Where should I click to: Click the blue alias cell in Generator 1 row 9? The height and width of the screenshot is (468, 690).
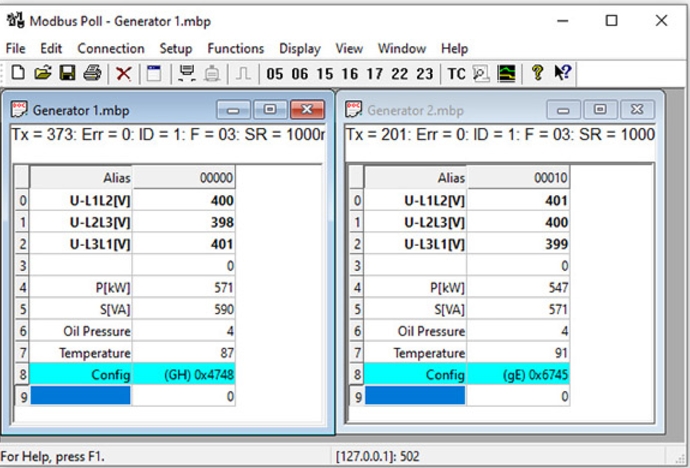pos(81,396)
